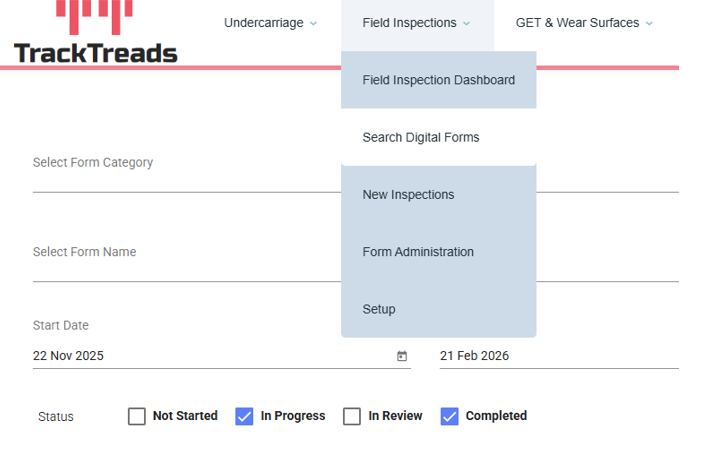Uncheck the In Progress status checkbox

coord(244,416)
